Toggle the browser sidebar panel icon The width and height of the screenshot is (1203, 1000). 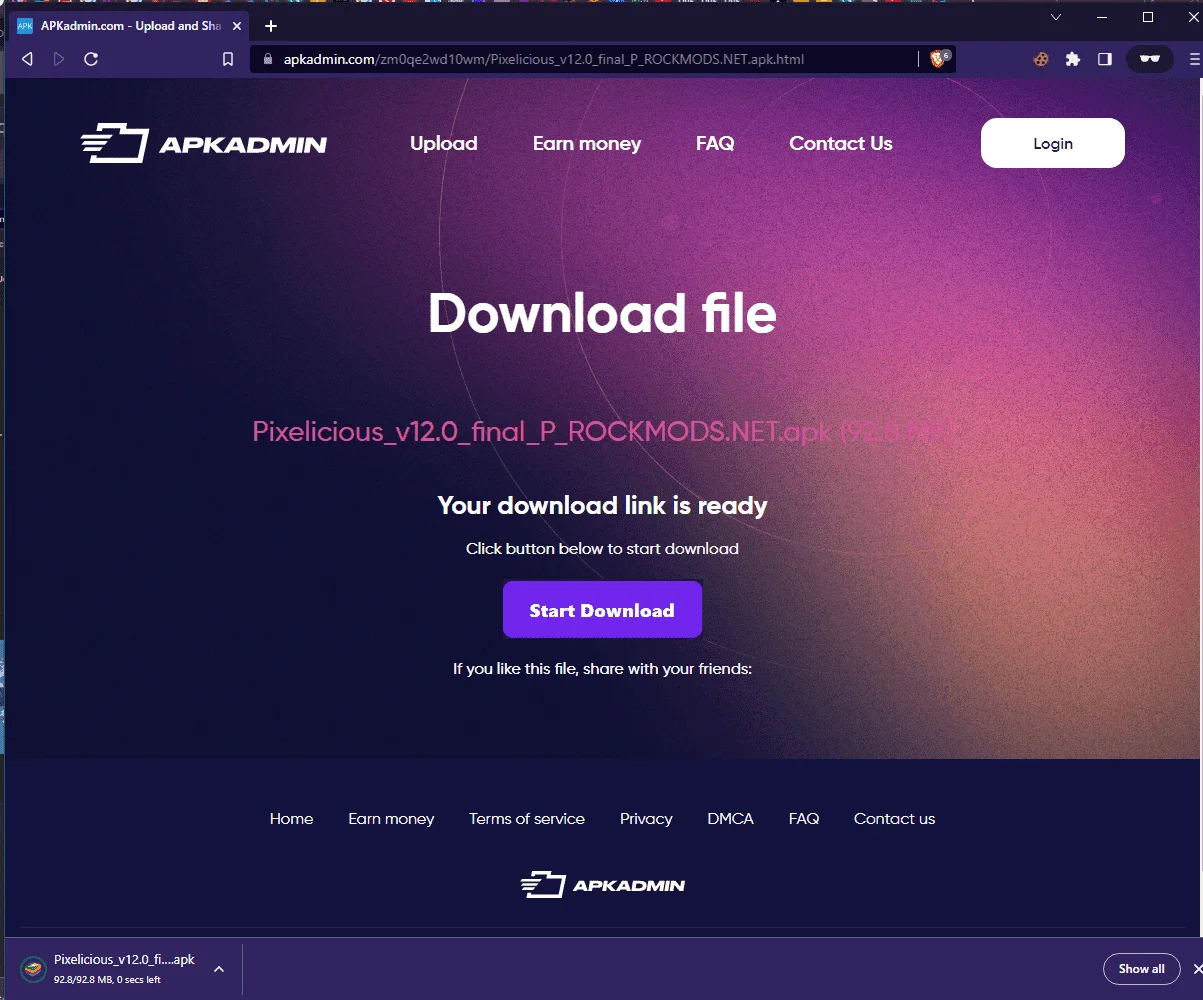pos(1105,60)
